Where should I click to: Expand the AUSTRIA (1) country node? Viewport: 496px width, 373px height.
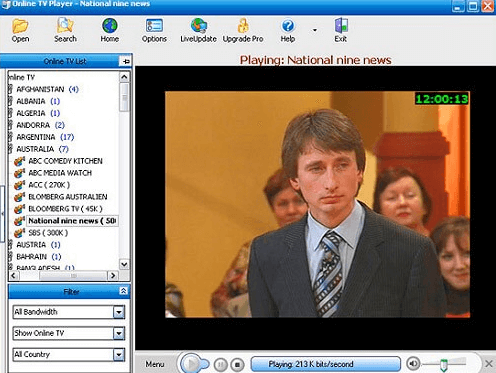click(x=10, y=245)
